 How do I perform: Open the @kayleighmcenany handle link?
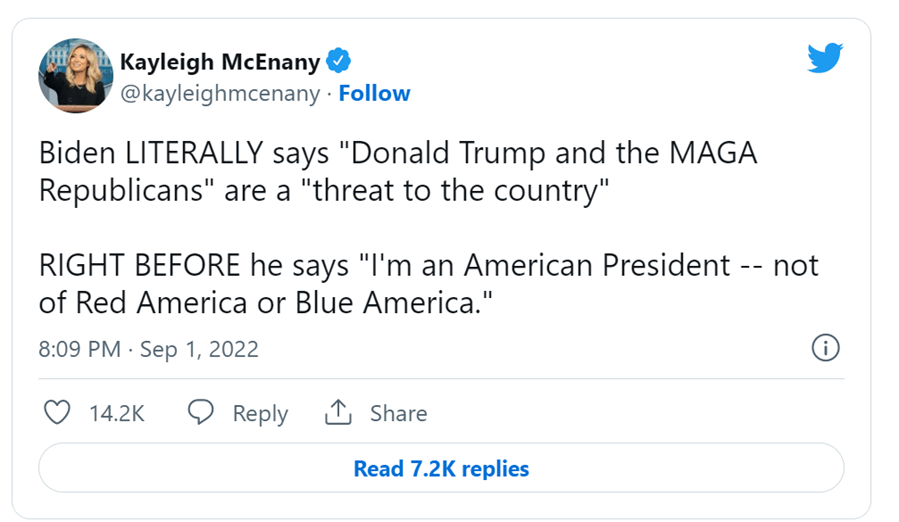point(220,94)
